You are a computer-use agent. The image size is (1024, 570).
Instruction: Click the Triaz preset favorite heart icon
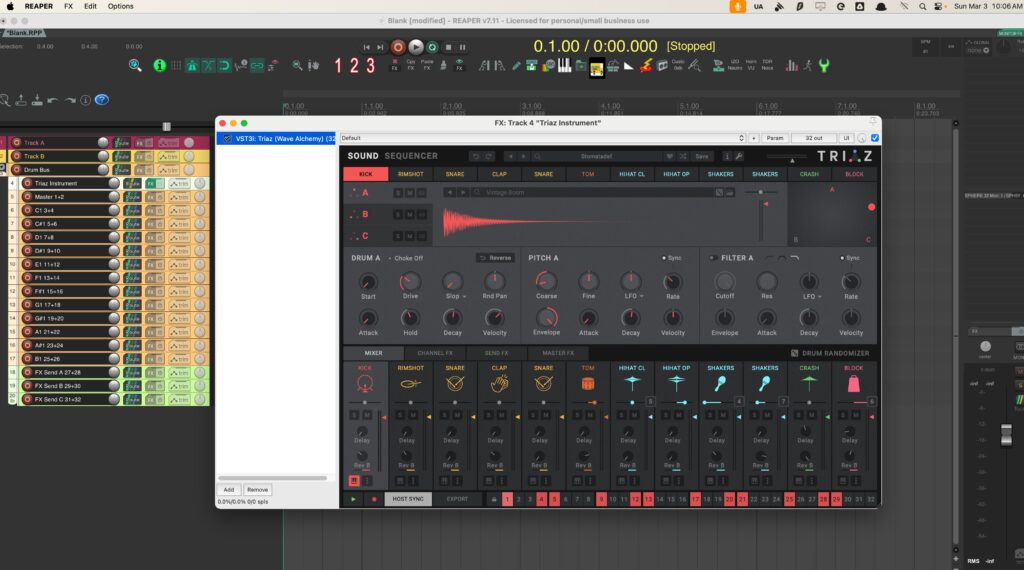click(x=669, y=157)
